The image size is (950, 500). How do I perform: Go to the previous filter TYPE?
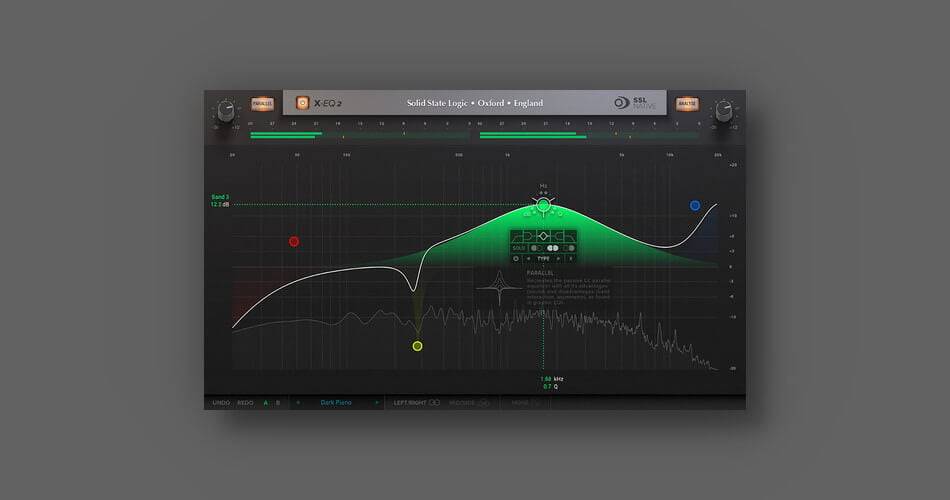click(x=529, y=258)
